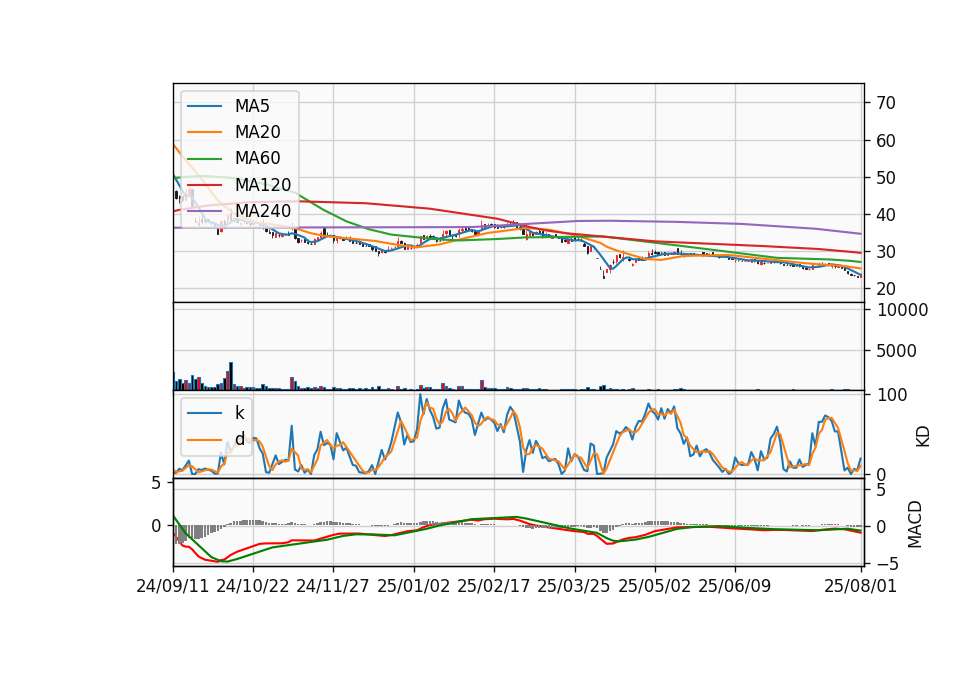
Task: Click the green MA60 legend line sample
Action: 204,159
